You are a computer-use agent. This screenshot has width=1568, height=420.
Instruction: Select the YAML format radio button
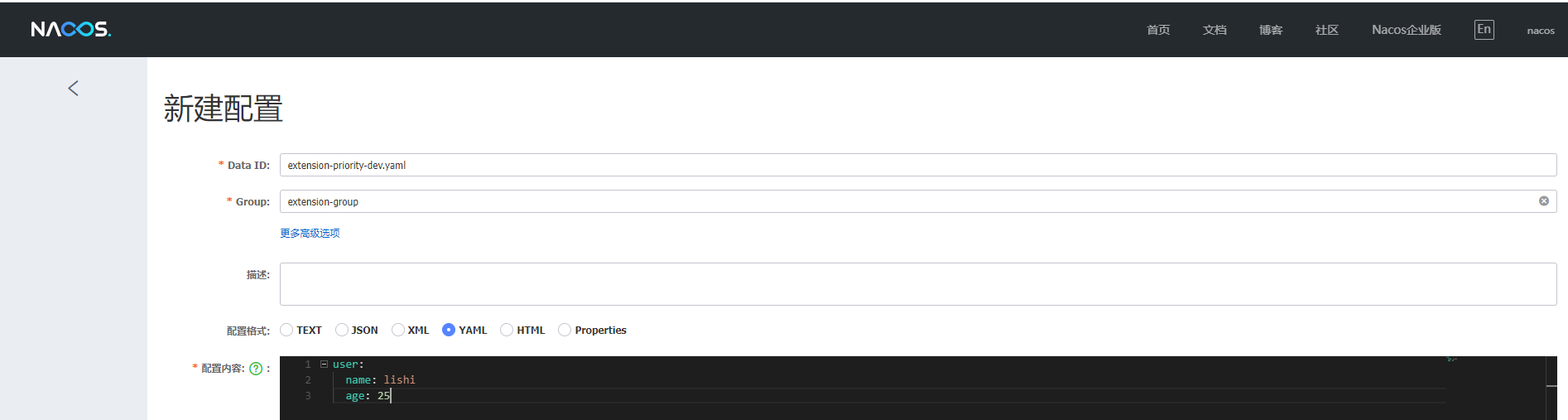coord(449,330)
